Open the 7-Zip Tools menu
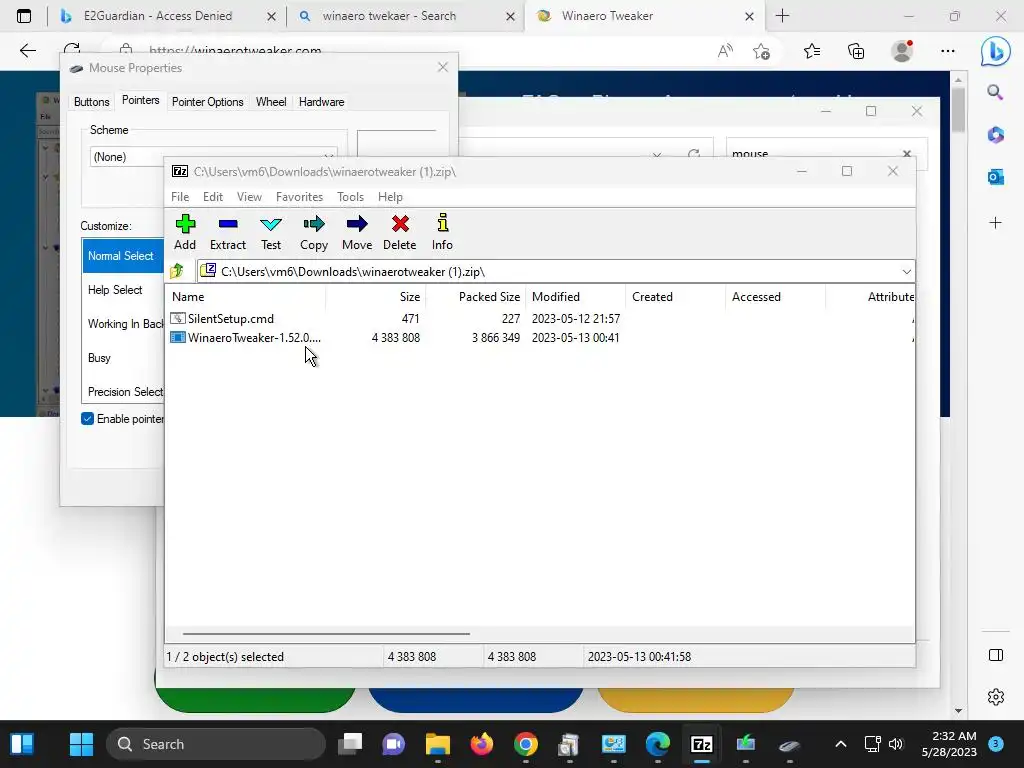1024x768 pixels. click(x=350, y=197)
